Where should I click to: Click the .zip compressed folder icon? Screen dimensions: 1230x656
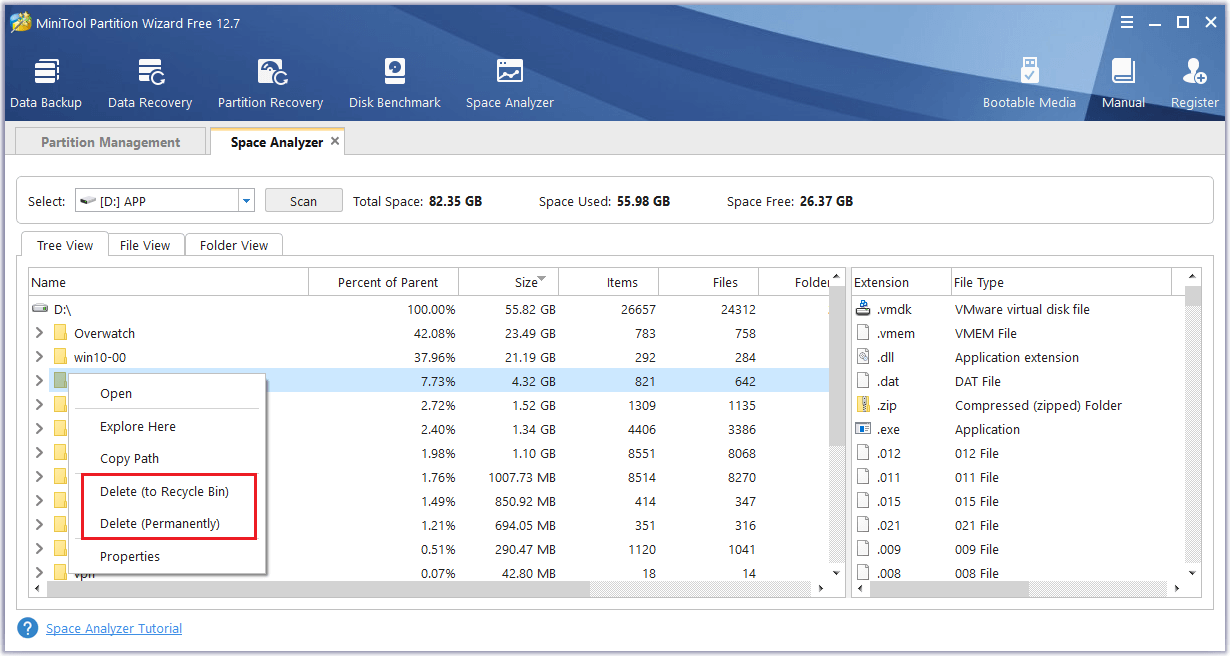coord(864,405)
